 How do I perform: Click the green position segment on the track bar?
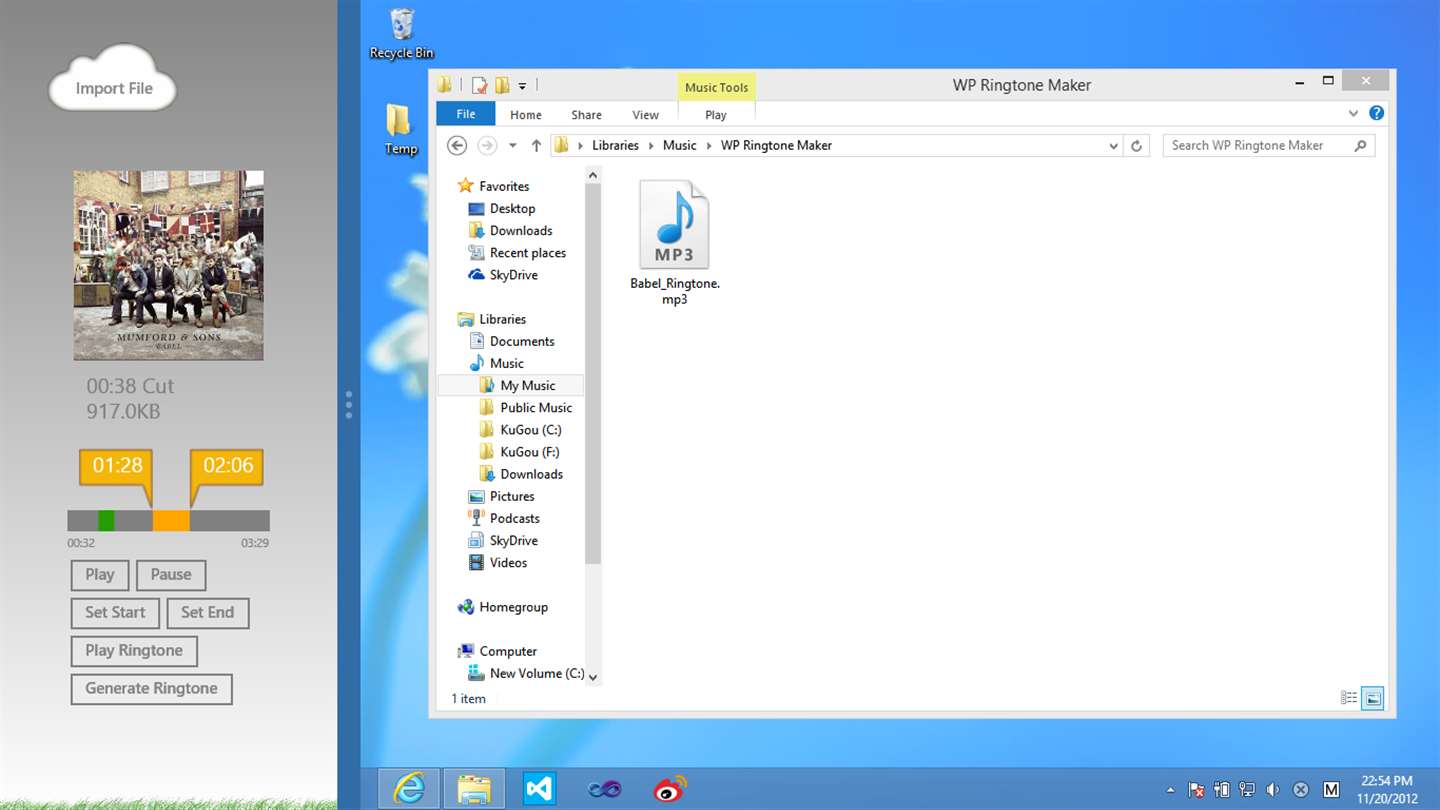[x=106, y=521]
